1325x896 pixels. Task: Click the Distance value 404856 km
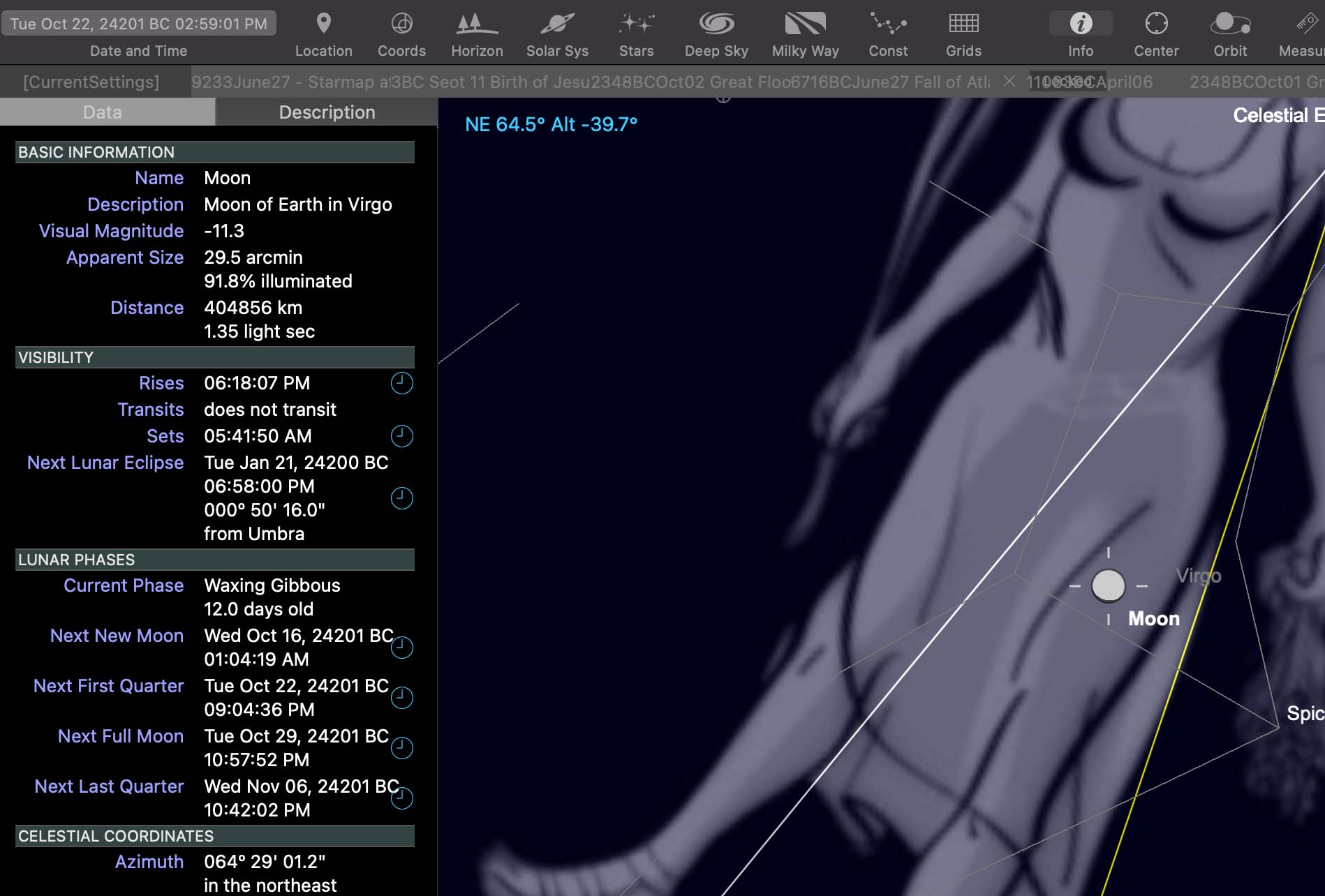point(253,308)
